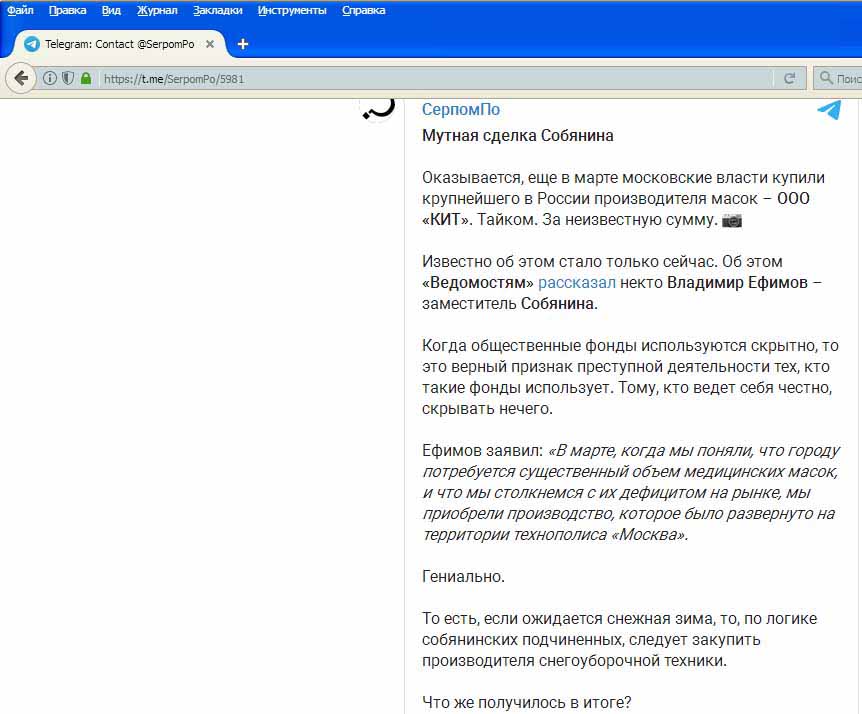862x714 pixels.
Task: Open the Журнал menu
Action: click(157, 10)
